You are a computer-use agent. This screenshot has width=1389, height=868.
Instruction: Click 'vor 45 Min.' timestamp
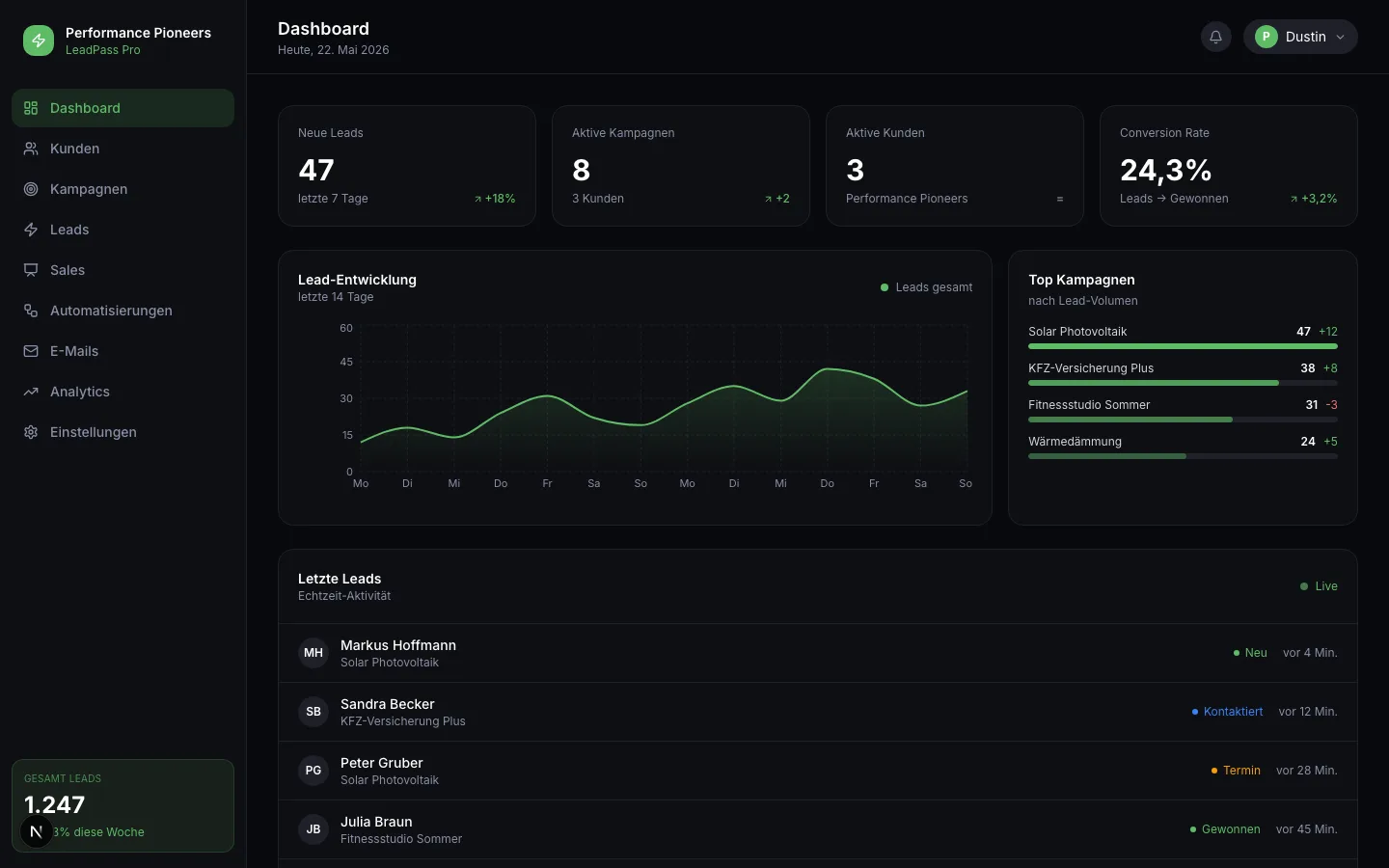click(1307, 829)
